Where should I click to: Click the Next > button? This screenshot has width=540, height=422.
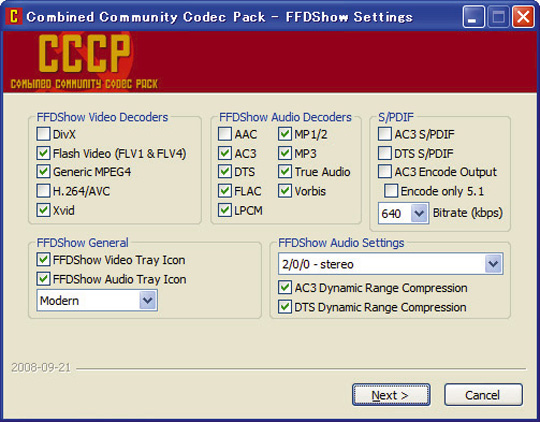click(x=391, y=395)
